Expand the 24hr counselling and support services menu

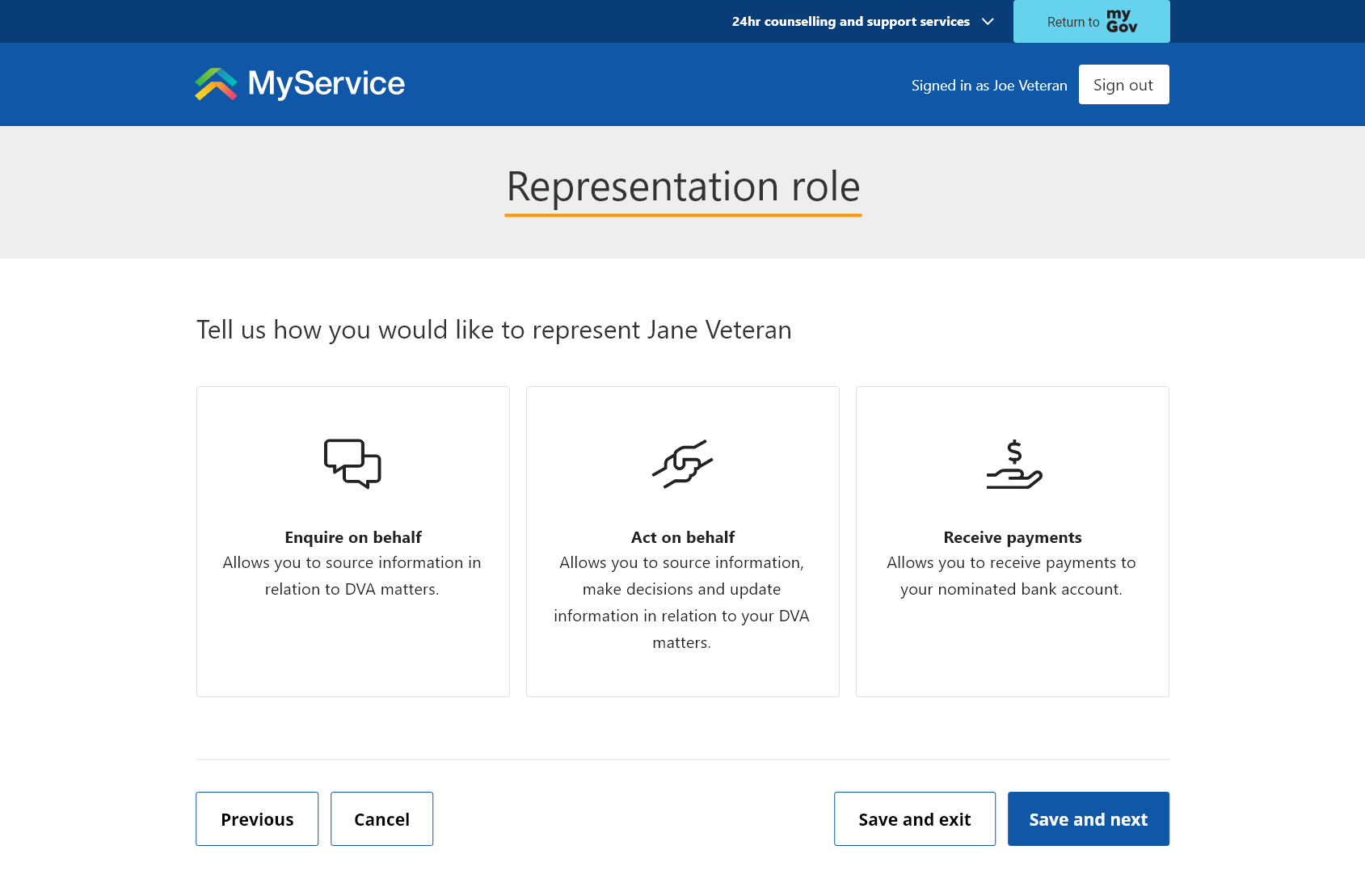850,21
